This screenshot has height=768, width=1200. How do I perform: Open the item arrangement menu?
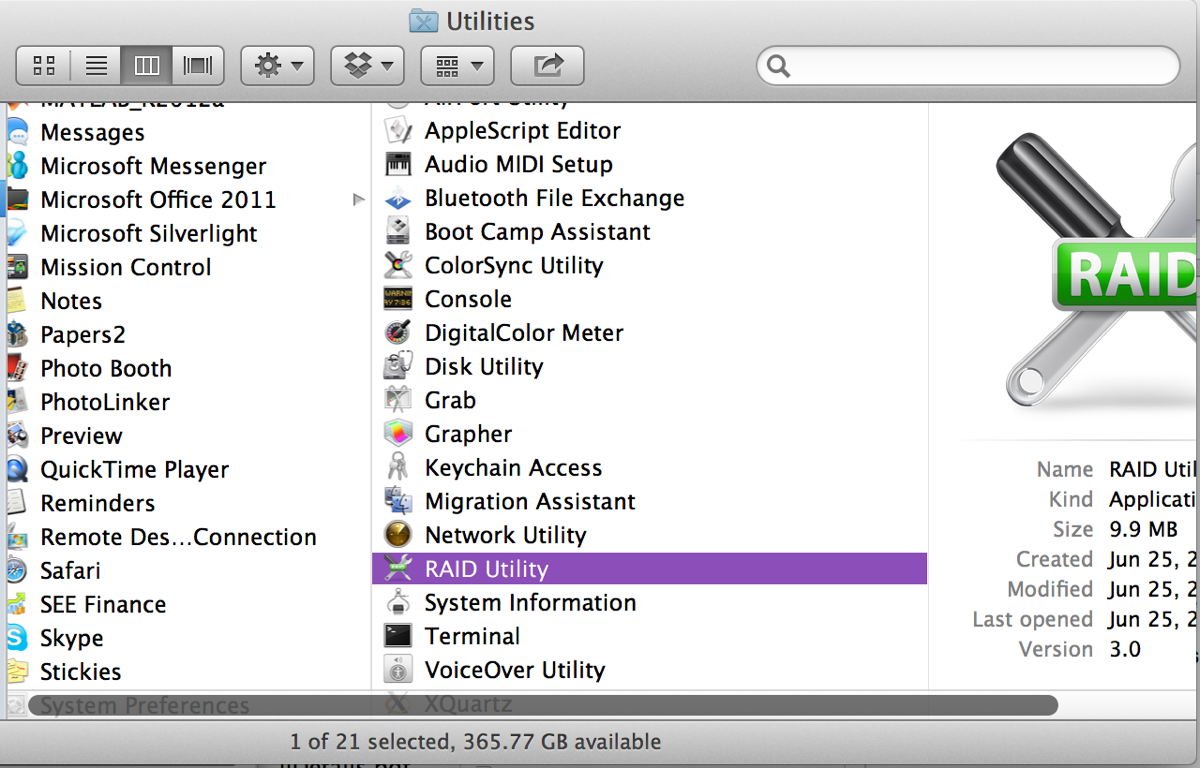[457, 66]
